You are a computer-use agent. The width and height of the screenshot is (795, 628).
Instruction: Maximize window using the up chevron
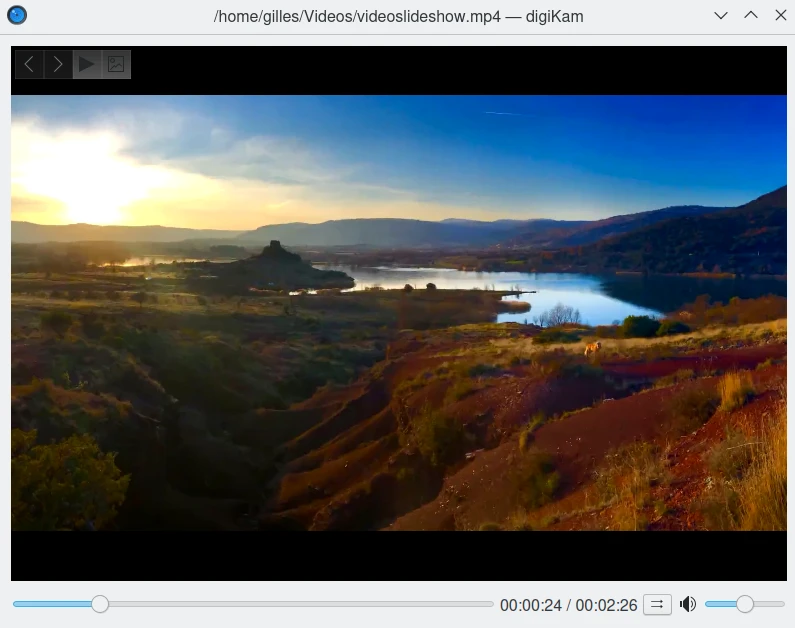tap(751, 15)
